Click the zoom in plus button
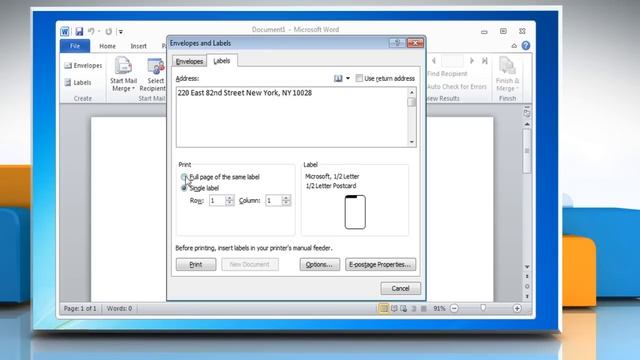 coord(517,309)
